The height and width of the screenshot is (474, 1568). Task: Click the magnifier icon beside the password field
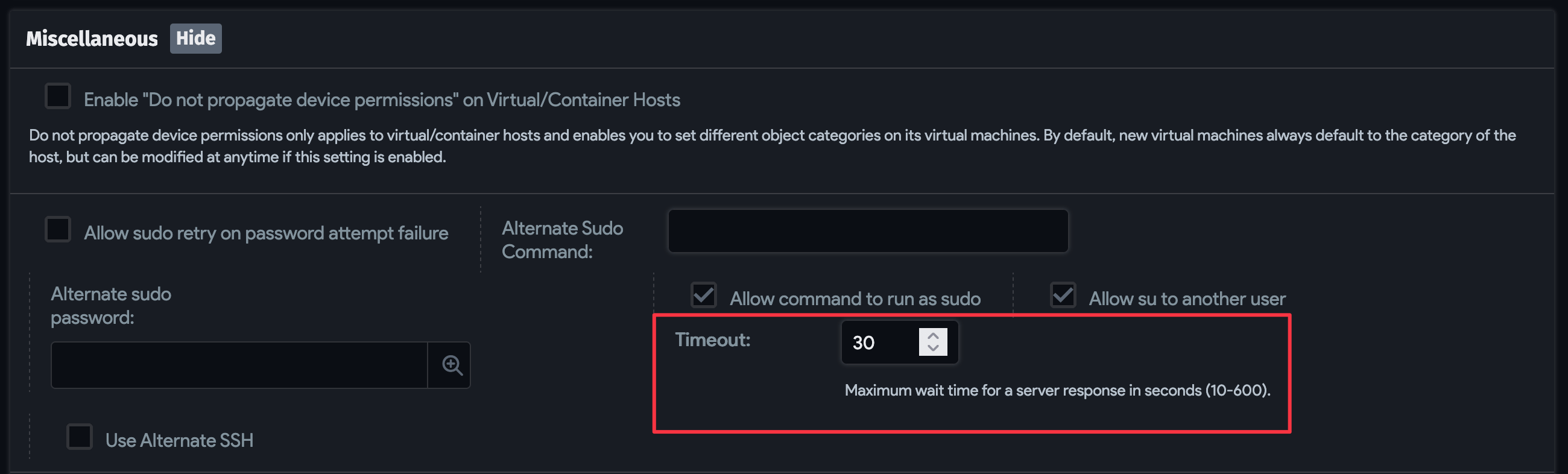[x=452, y=365]
